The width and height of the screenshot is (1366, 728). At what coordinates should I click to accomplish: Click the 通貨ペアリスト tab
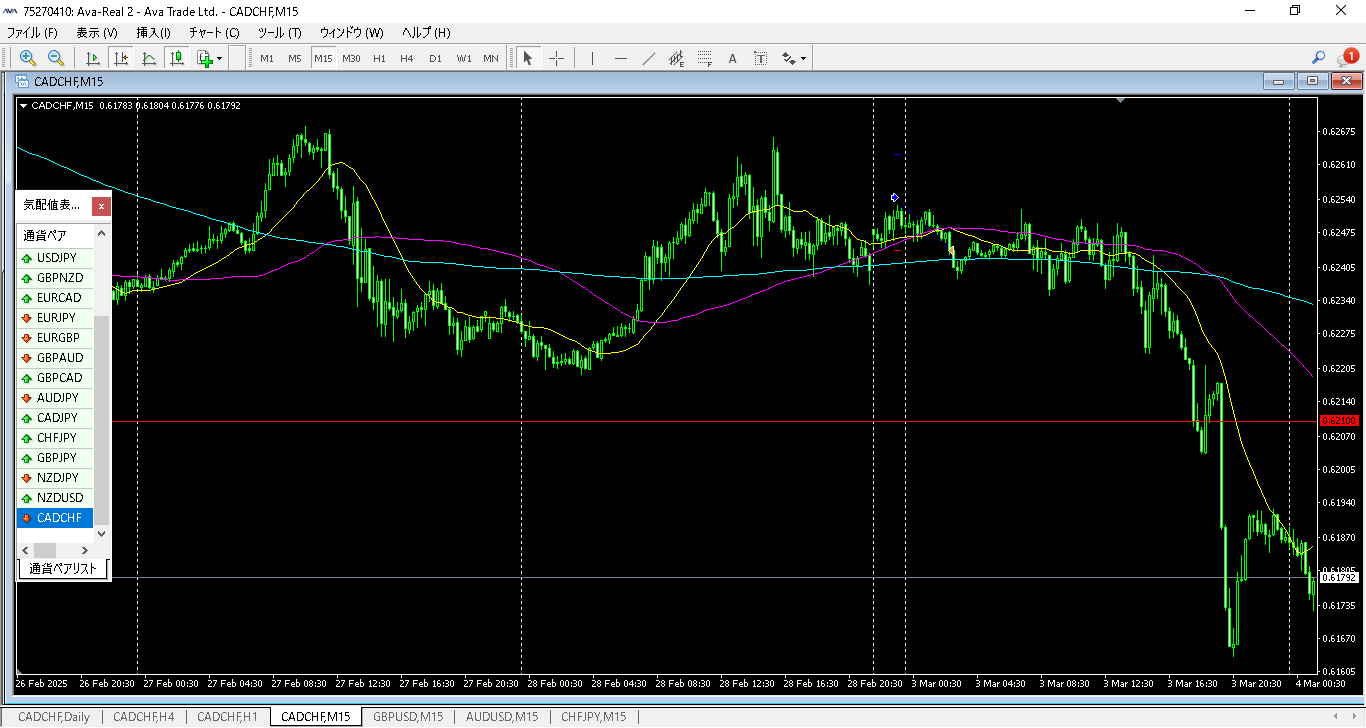click(x=64, y=569)
